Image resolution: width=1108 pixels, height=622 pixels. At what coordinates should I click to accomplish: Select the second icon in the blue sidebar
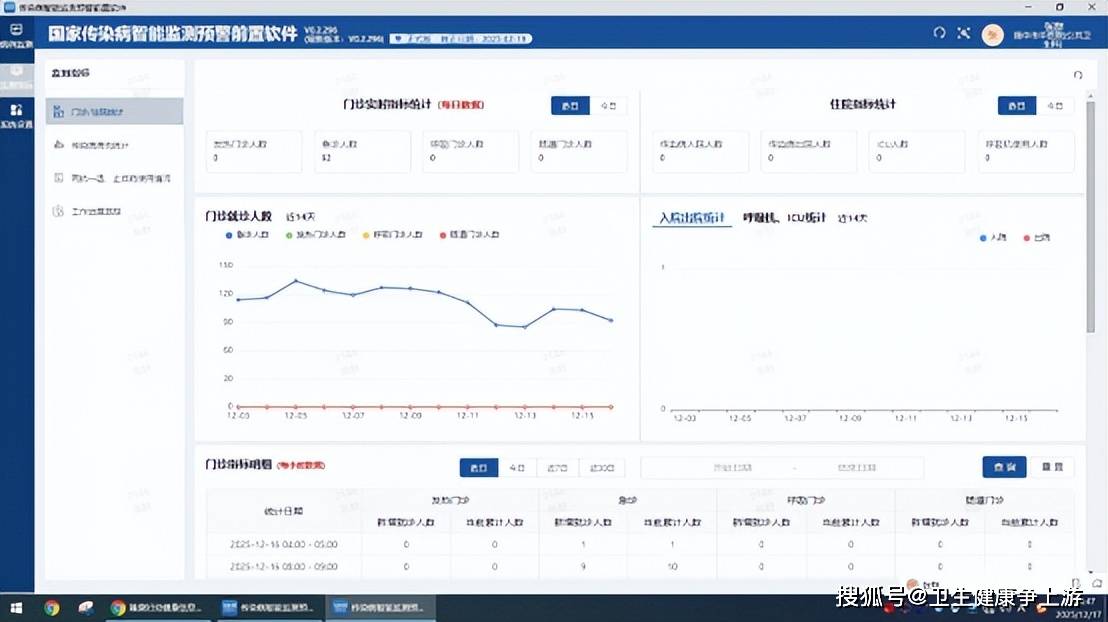[17, 75]
